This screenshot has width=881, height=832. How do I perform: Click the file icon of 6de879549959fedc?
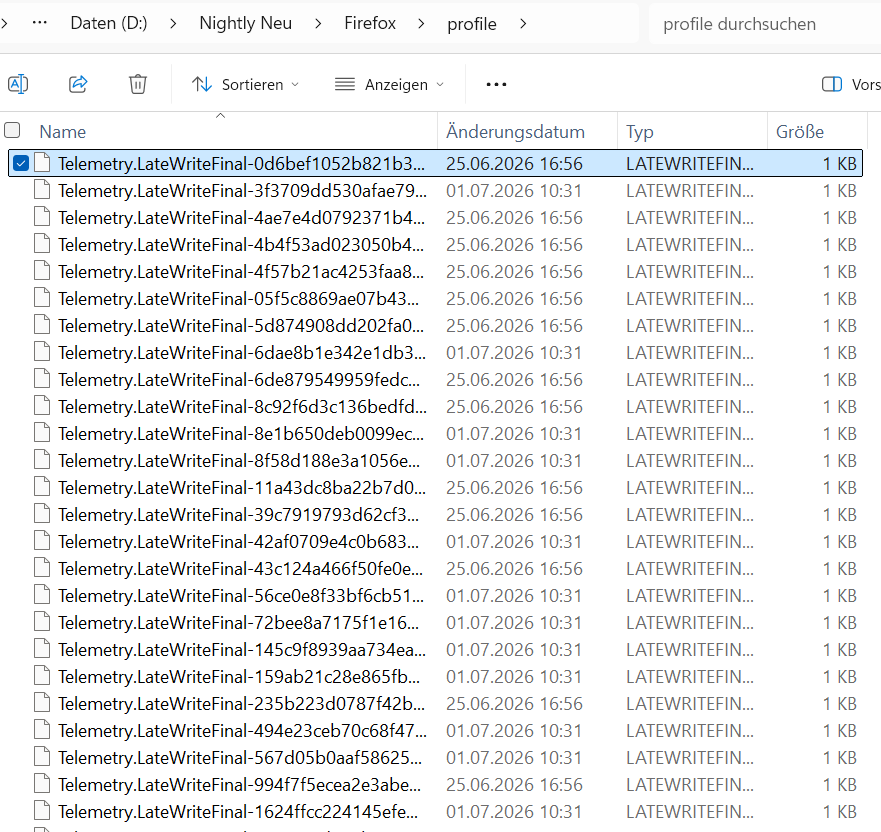click(42, 380)
